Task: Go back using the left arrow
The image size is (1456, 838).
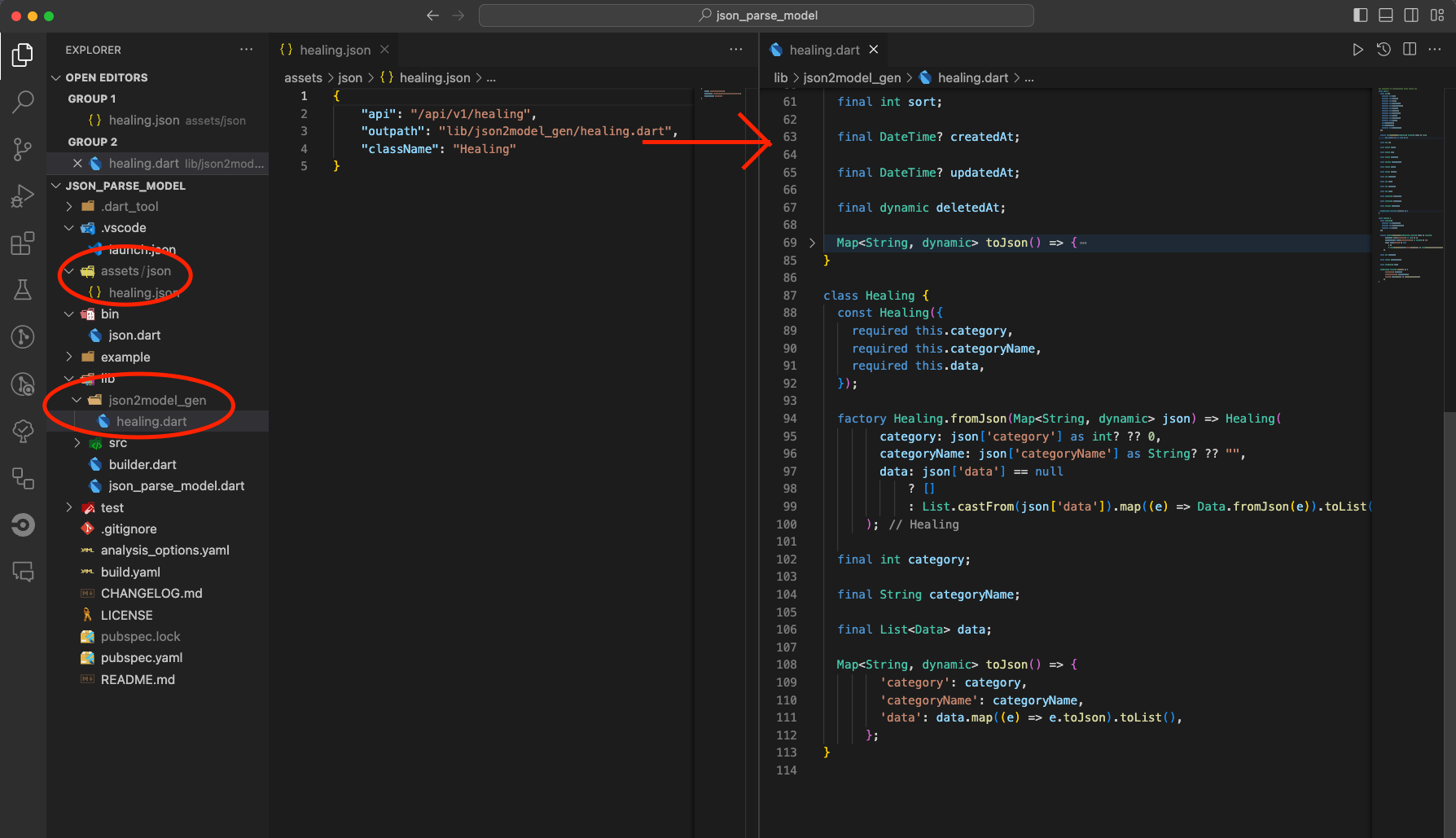Action: [x=432, y=15]
